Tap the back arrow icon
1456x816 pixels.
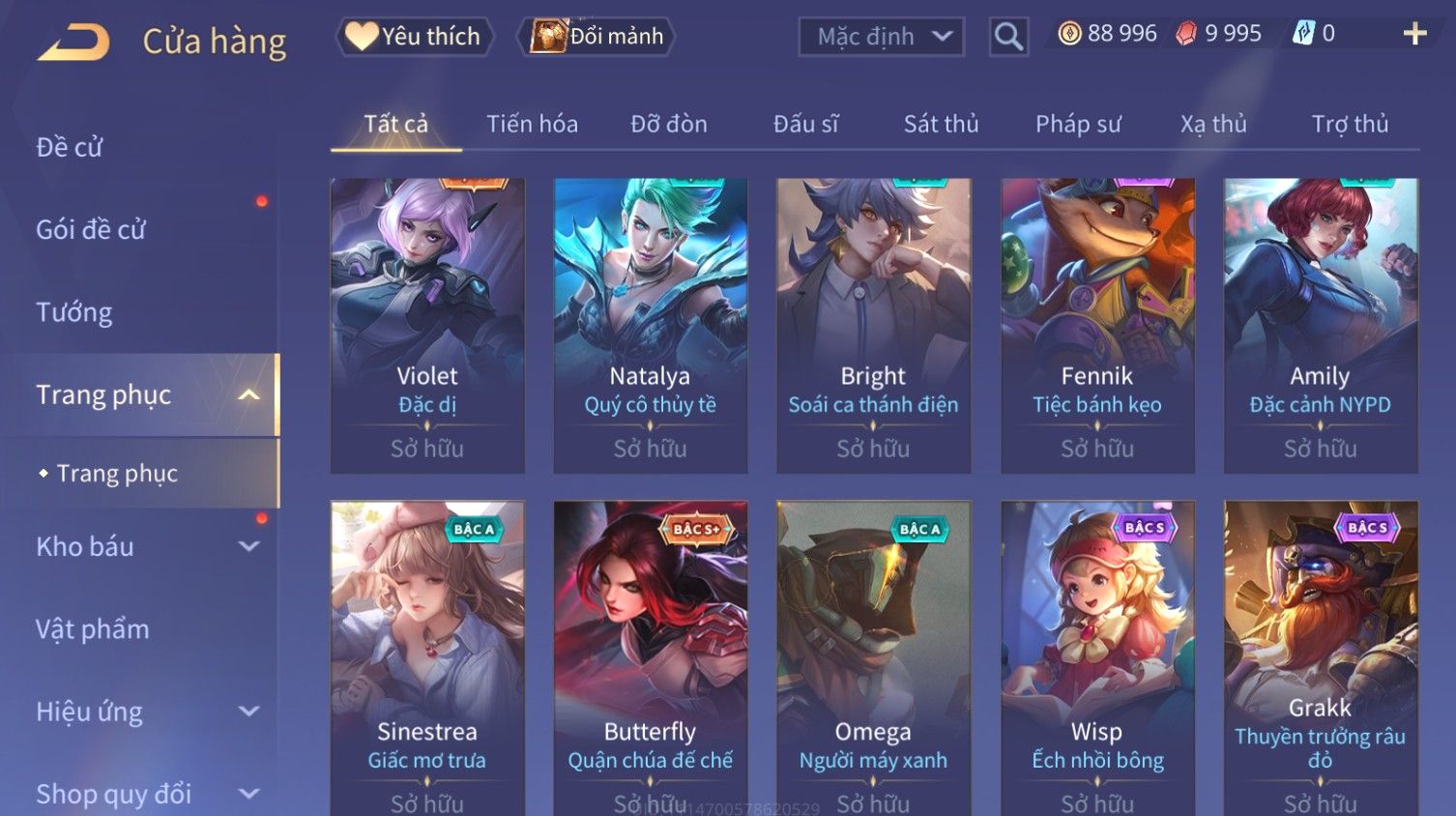coord(73,42)
